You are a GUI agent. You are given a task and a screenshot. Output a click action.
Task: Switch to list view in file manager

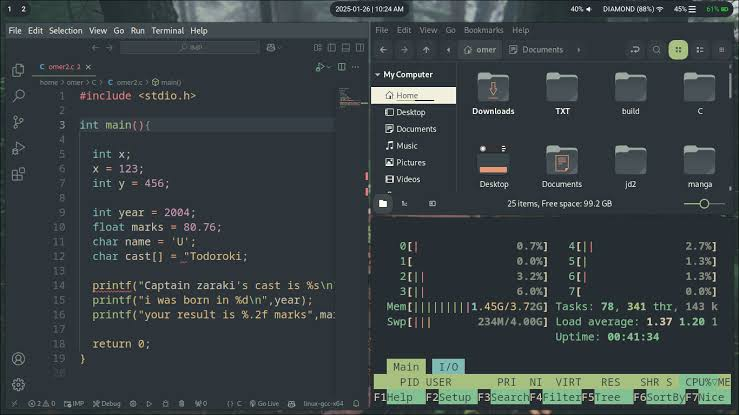[x=700, y=50]
